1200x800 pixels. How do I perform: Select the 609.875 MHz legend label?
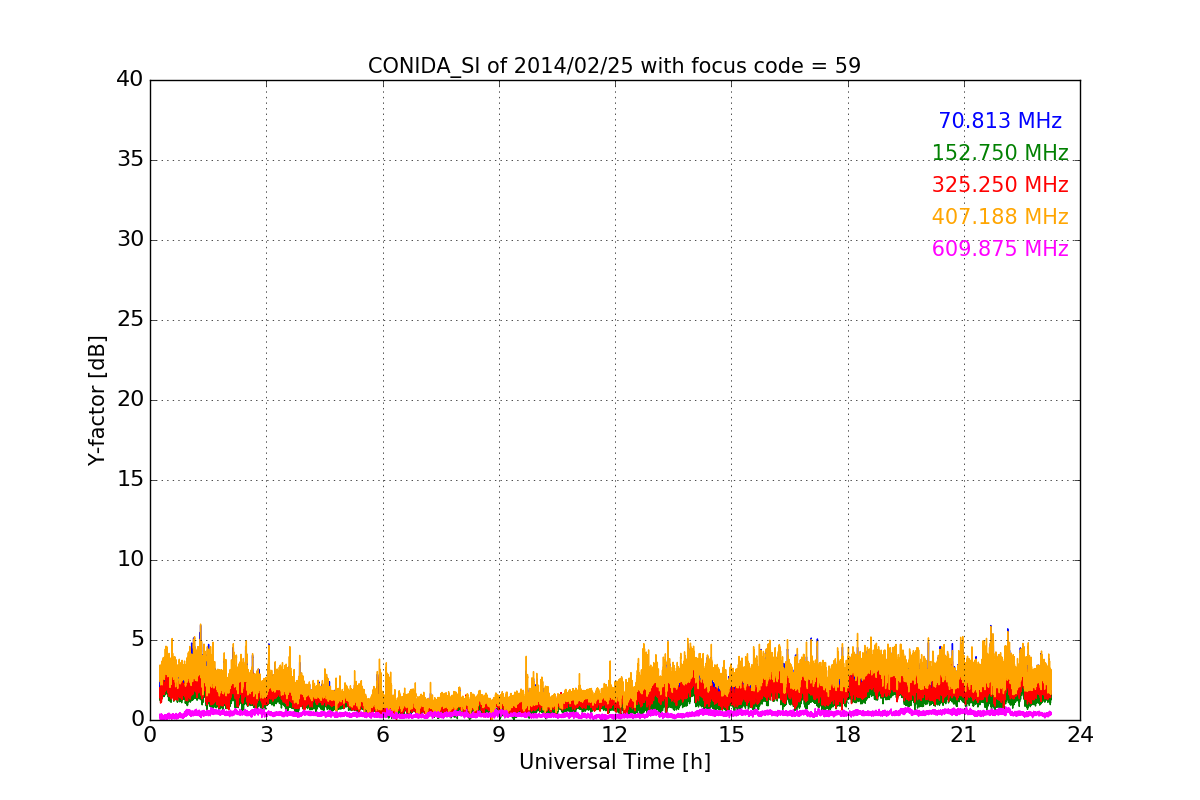click(x=1000, y=249)
